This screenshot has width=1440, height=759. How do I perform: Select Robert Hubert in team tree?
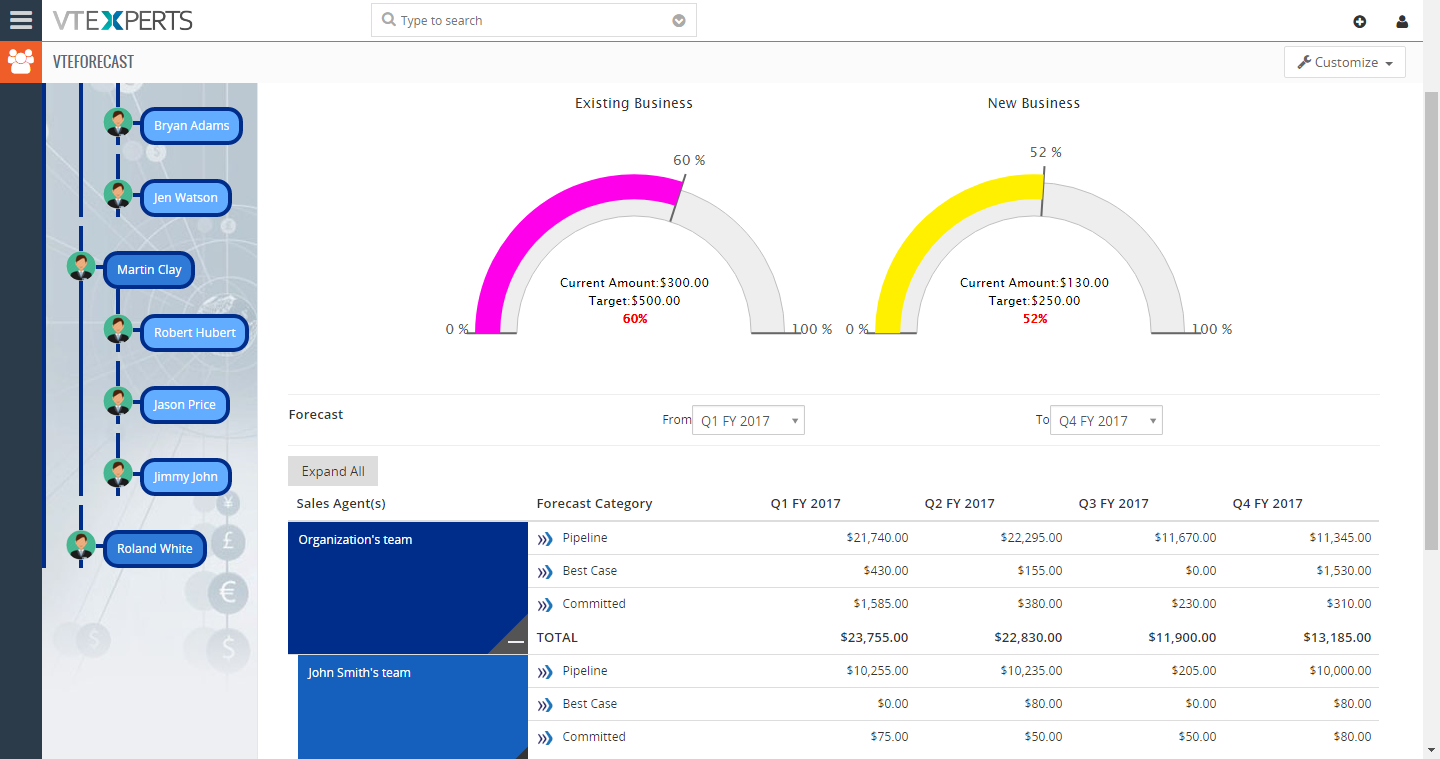pos(194,333)
